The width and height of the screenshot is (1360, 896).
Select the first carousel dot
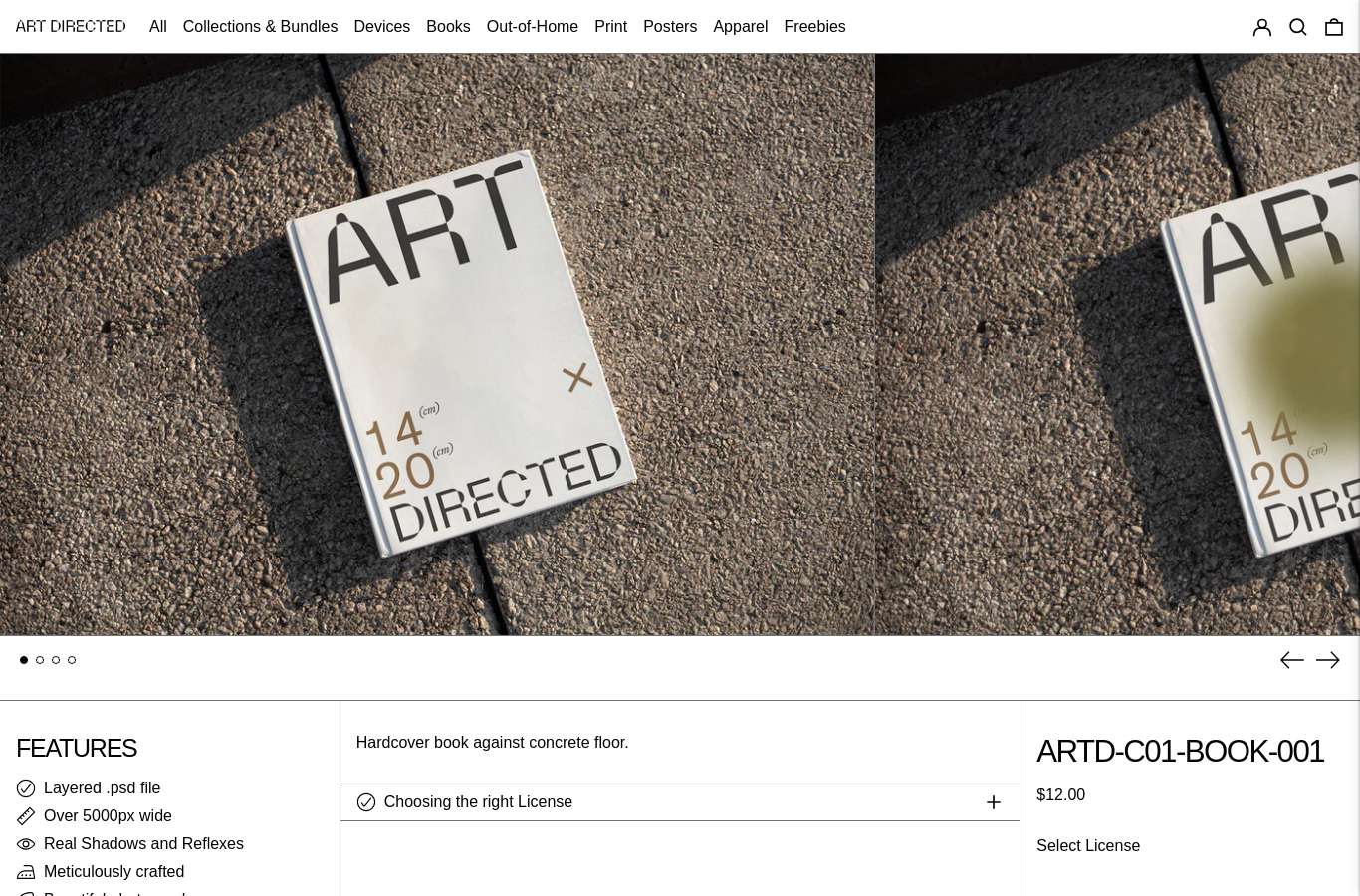coord(24,660)
